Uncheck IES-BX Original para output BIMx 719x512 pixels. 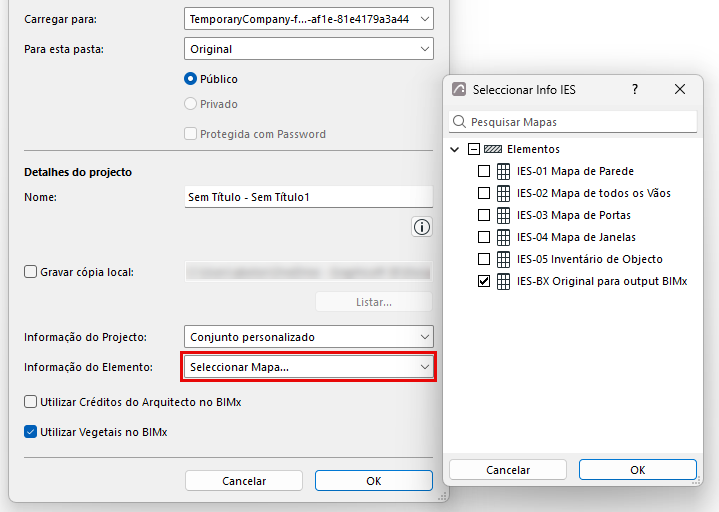[x=484, y=281]
